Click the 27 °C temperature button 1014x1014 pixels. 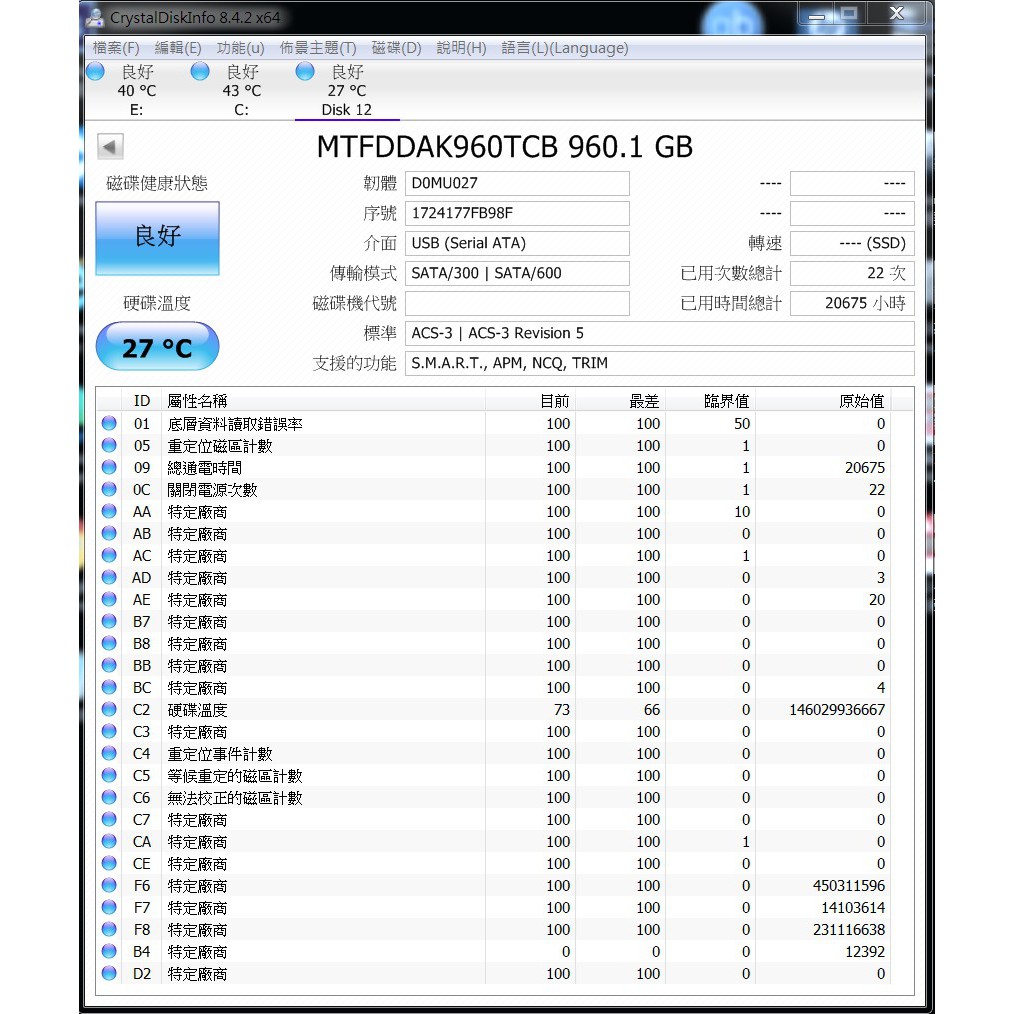coord(157,347)
